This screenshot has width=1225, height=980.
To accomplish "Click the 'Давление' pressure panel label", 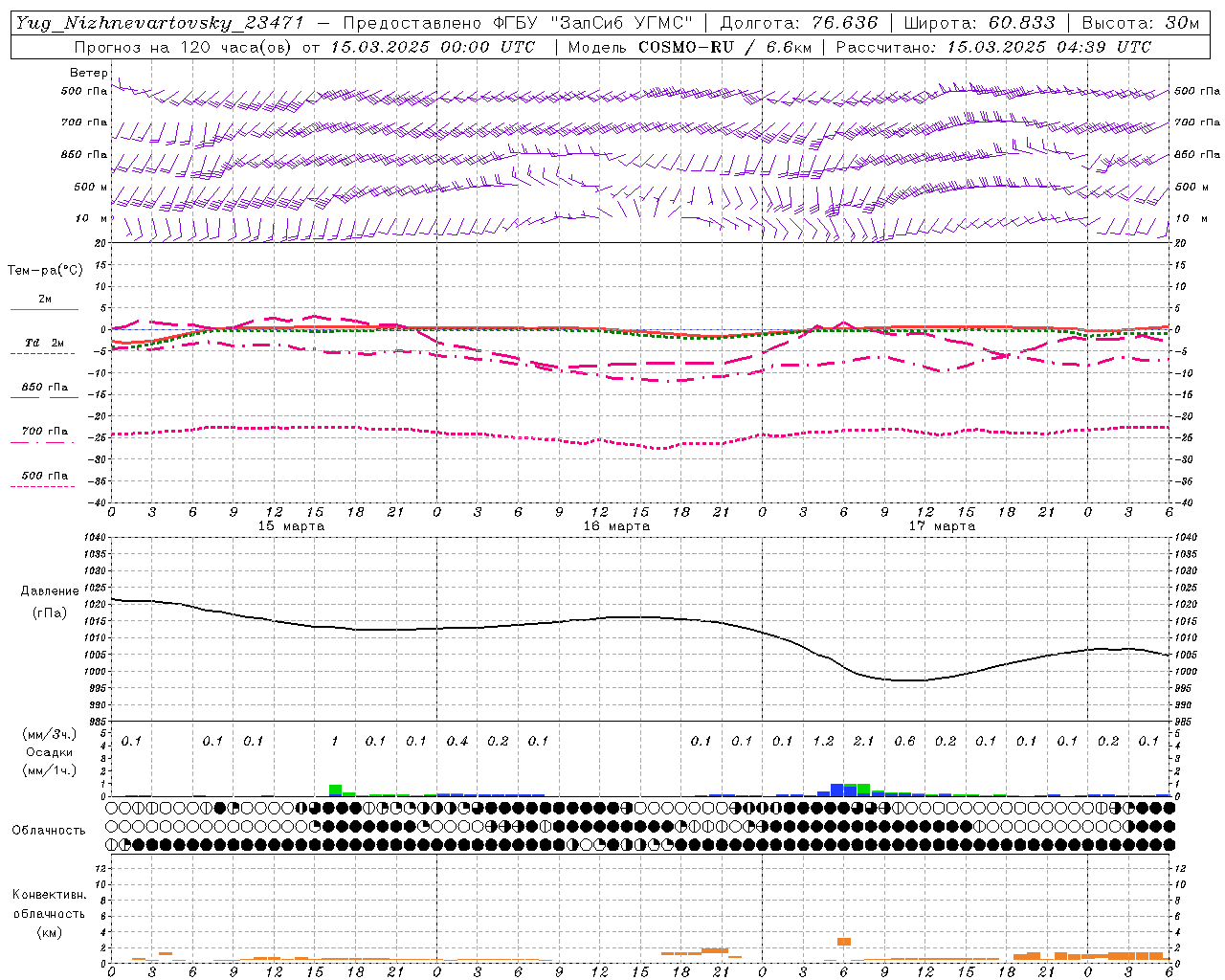I will (50, 591).
